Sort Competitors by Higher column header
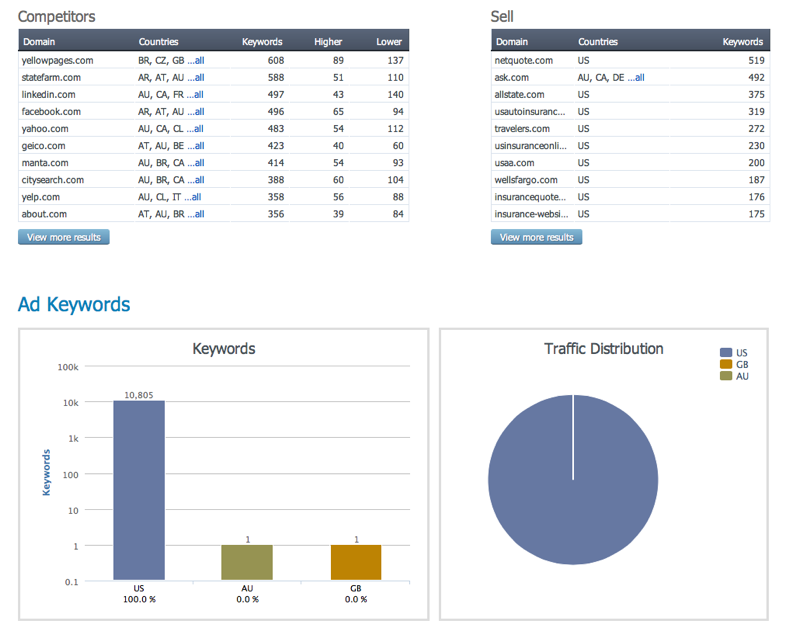The image size is (800, 635). [x=328, y=42]
